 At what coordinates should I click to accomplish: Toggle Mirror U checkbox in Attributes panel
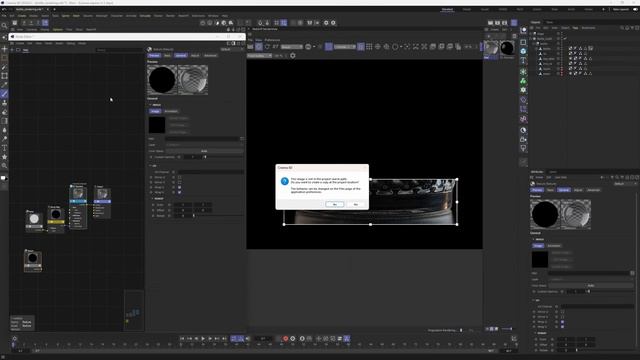(x=562, y=312)
